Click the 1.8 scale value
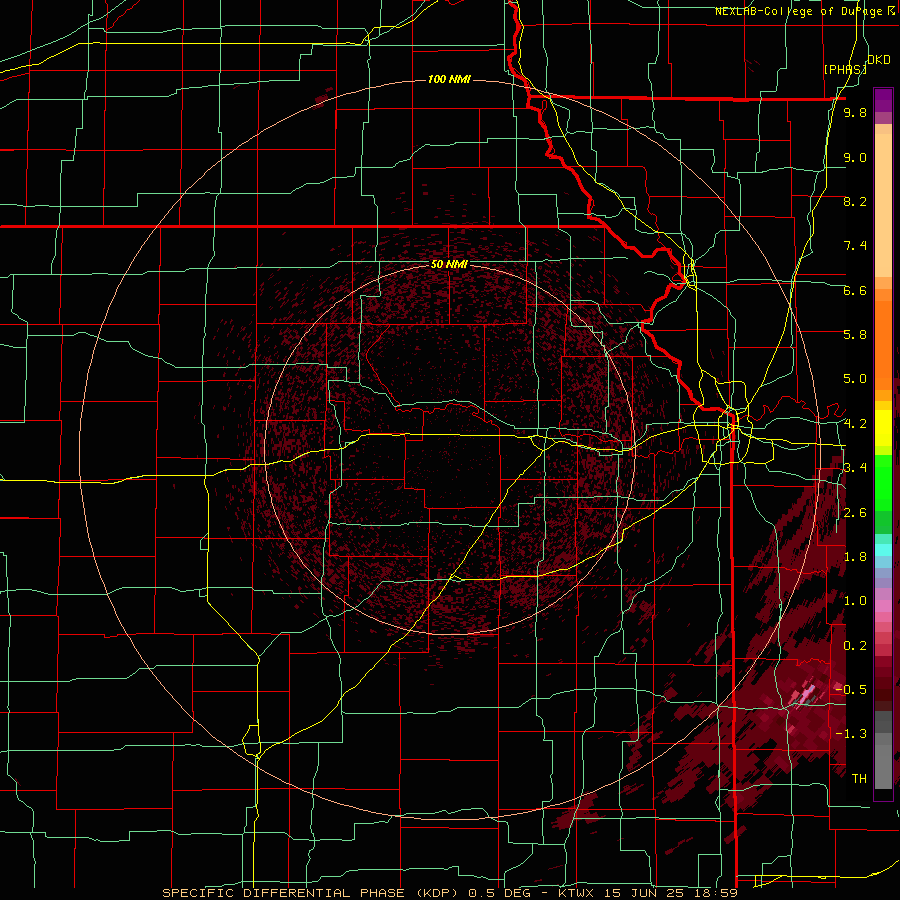This screenshot has height=900, width=900. click(x=855, y=557)
